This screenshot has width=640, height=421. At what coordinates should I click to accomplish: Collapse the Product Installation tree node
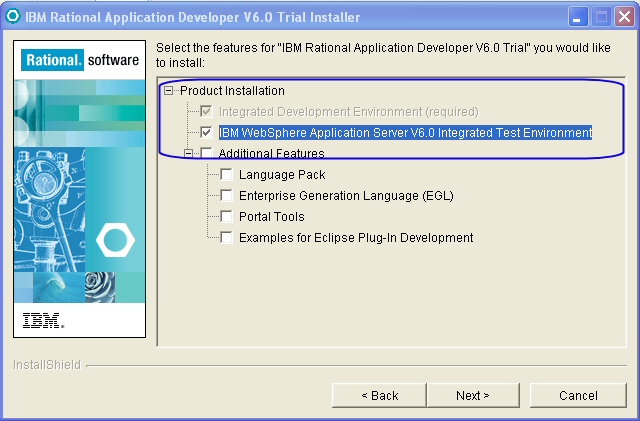(168, 90)
